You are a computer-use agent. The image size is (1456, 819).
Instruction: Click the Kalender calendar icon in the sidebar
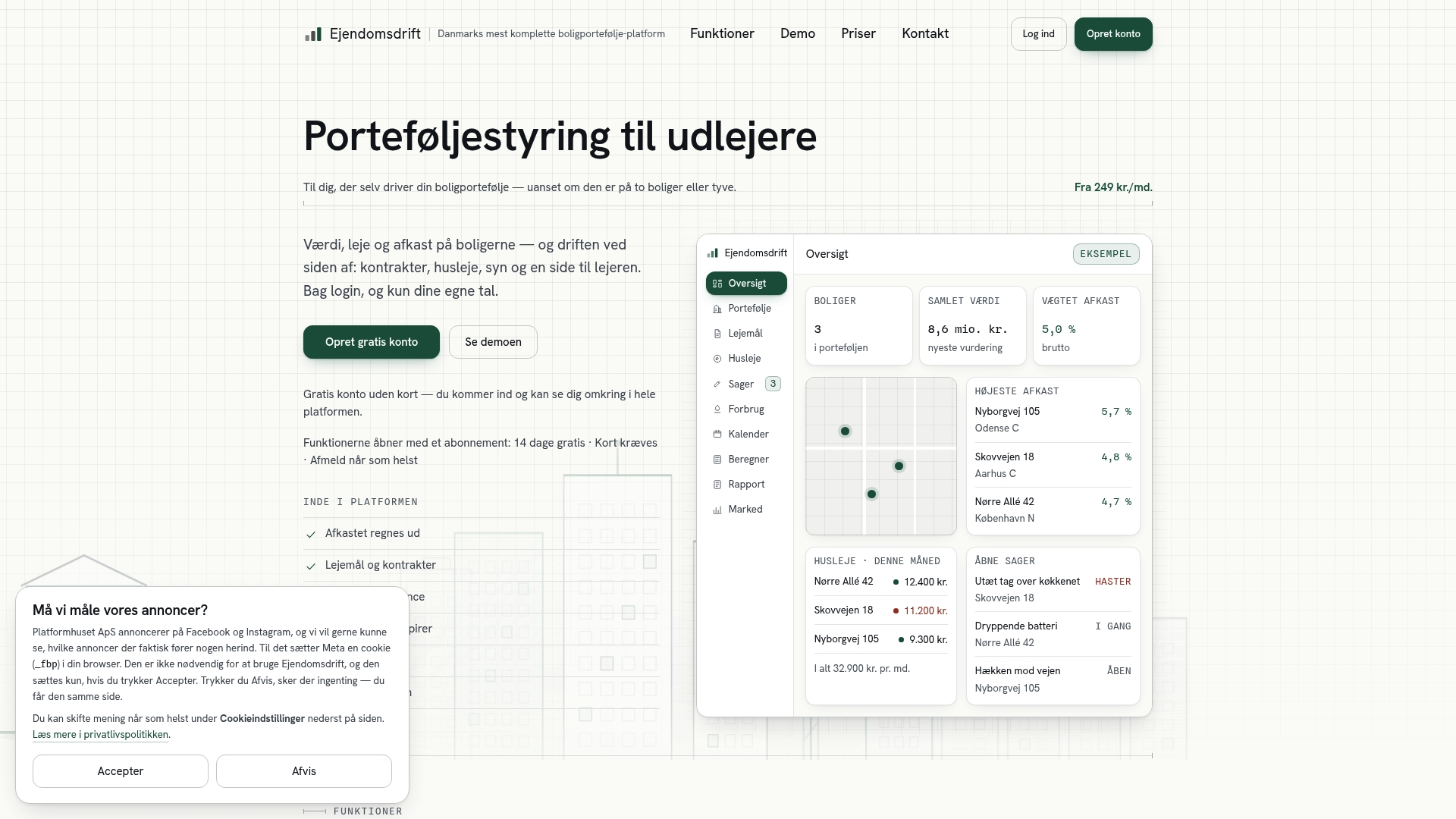point(717,435)
